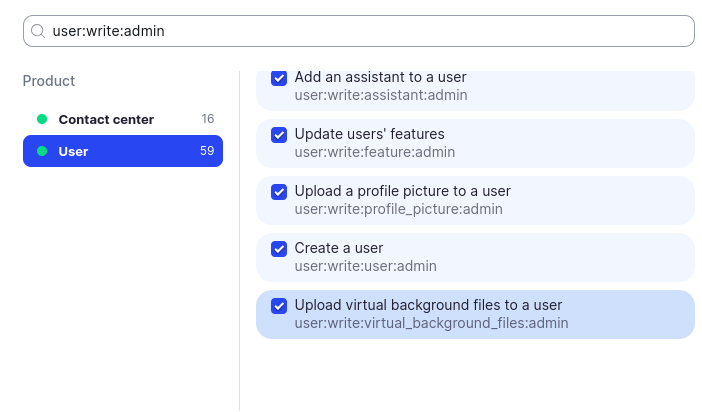Image resolution: width=702 pixels, height=412 pixels.
Task: Click user:write:feature:admin scope text
Action: pos(374,152)
